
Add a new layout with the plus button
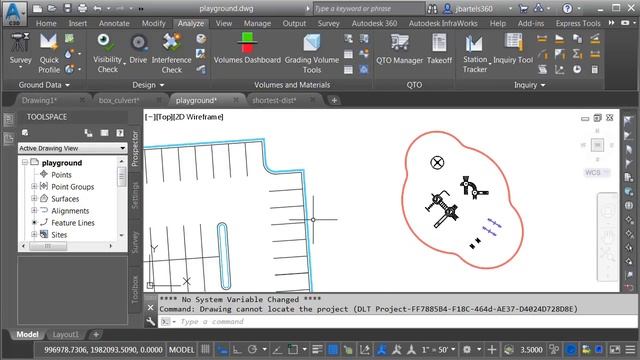click(96, 335)
